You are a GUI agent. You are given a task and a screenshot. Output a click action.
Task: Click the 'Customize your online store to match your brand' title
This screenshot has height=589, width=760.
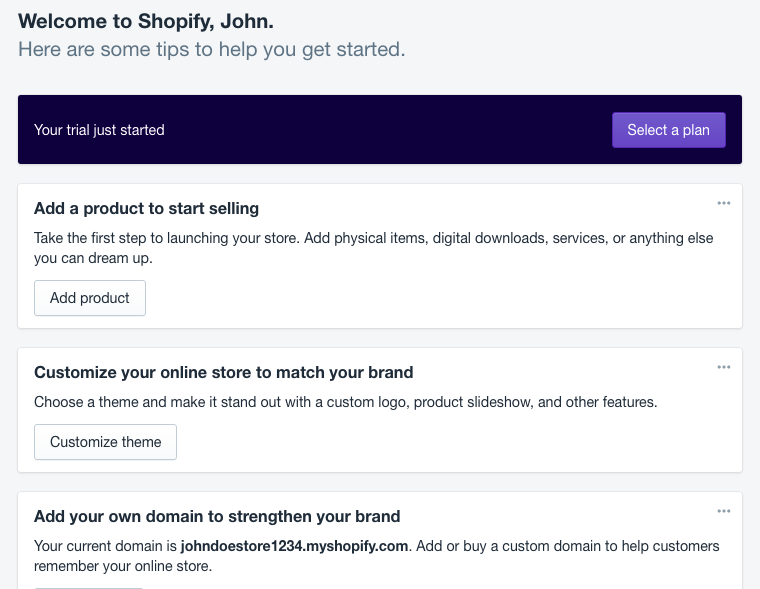tap(223, 372)
